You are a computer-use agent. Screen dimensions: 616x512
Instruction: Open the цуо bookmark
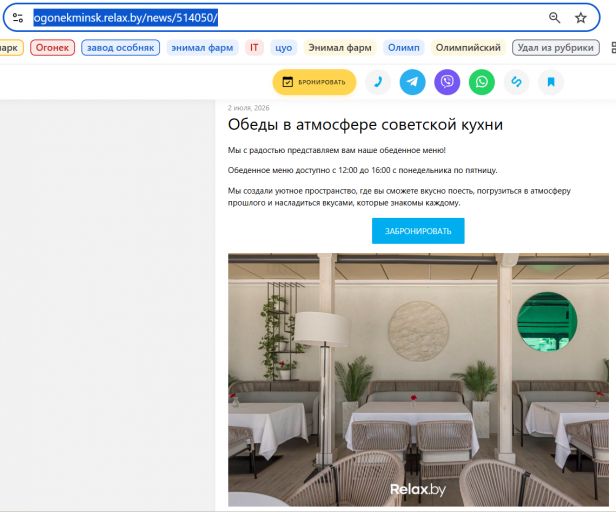tap(284, 48)
